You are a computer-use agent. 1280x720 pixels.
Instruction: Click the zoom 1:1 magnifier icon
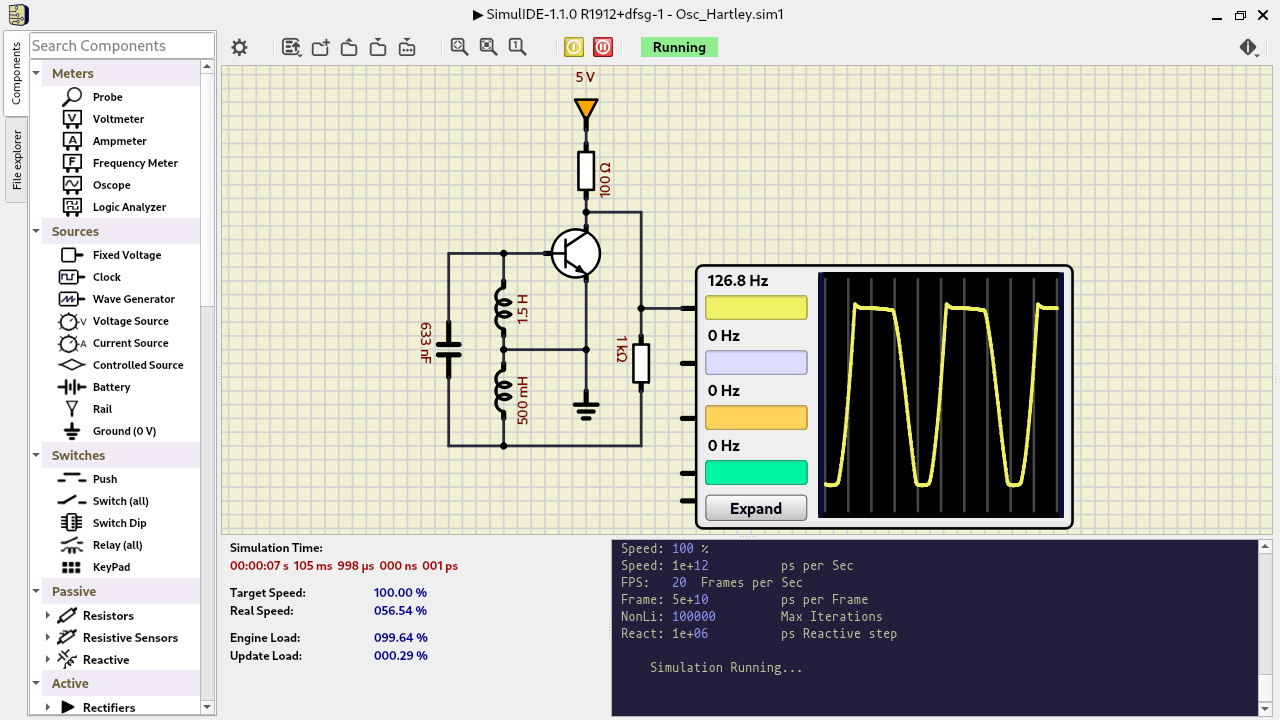click(x=517, y=47)
